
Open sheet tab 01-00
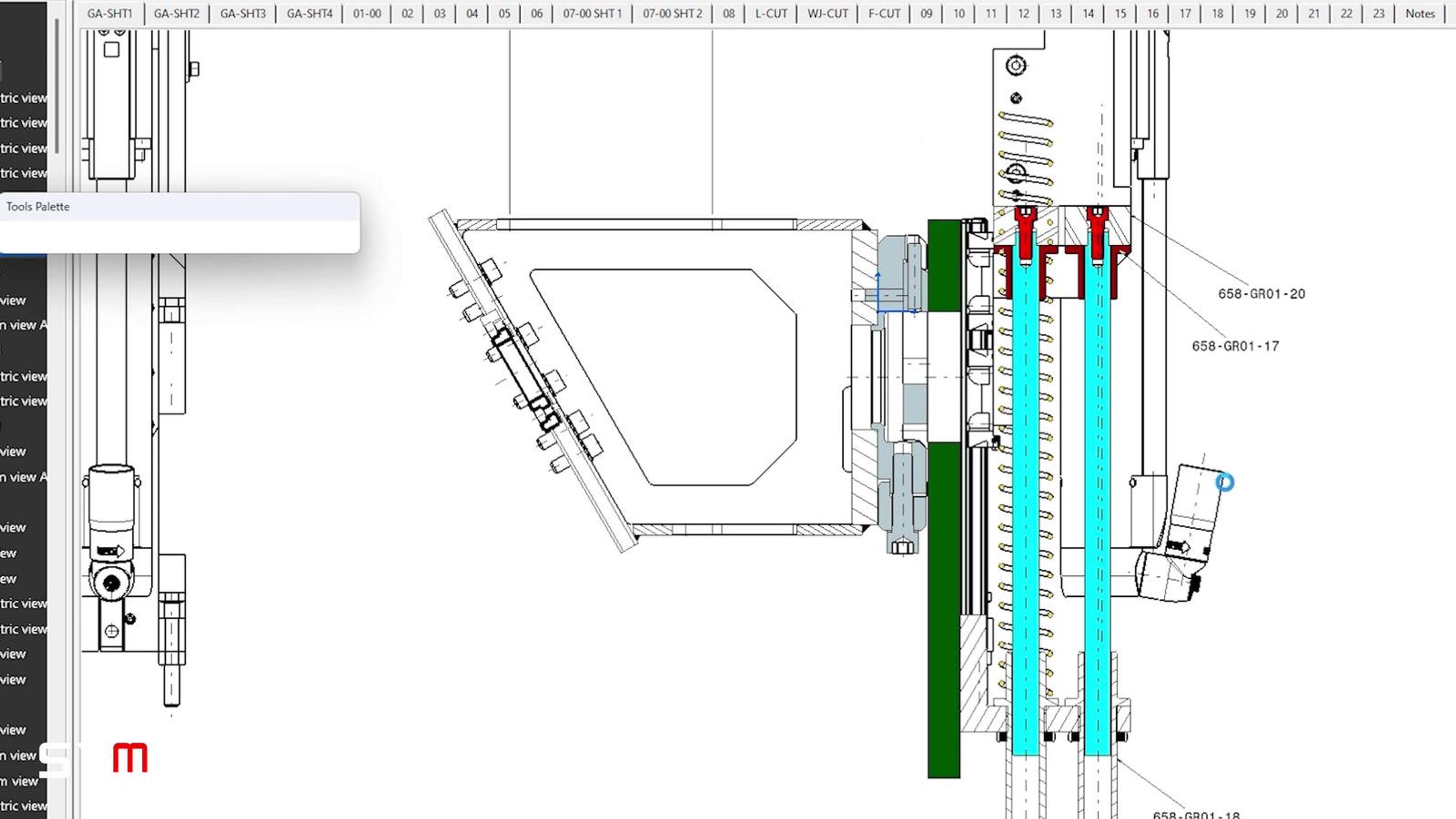point(367,14)
